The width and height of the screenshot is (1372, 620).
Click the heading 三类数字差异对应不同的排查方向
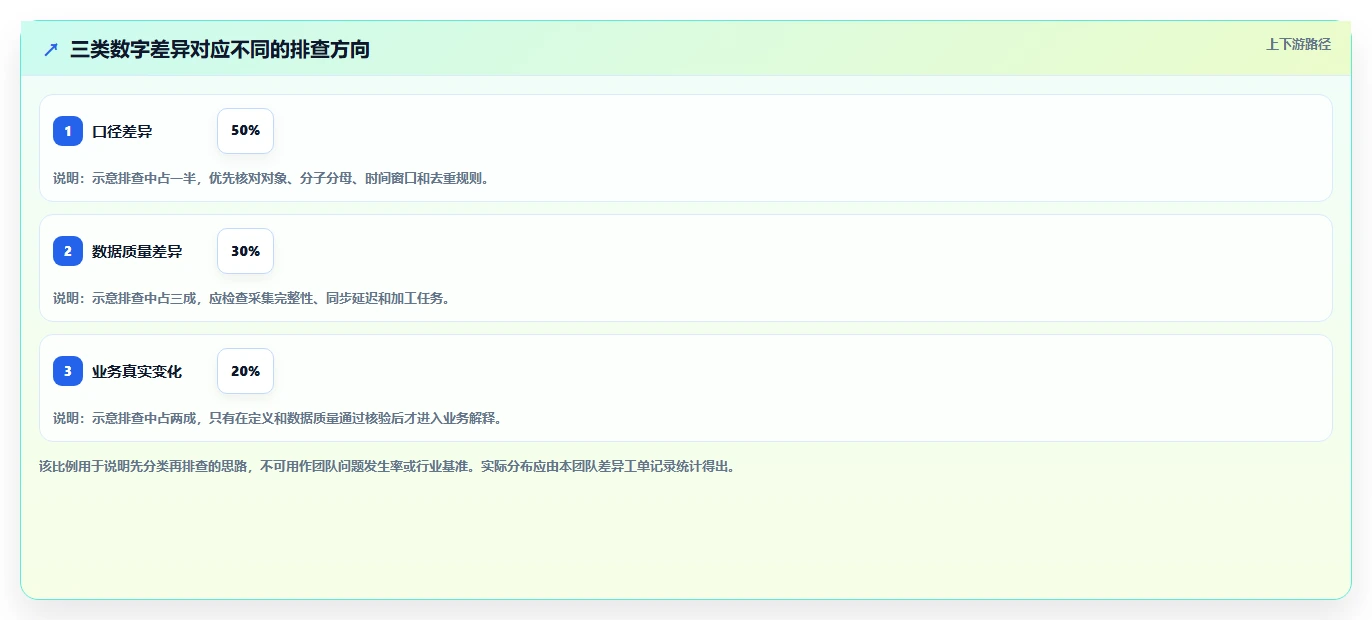(x=220, y=49)
